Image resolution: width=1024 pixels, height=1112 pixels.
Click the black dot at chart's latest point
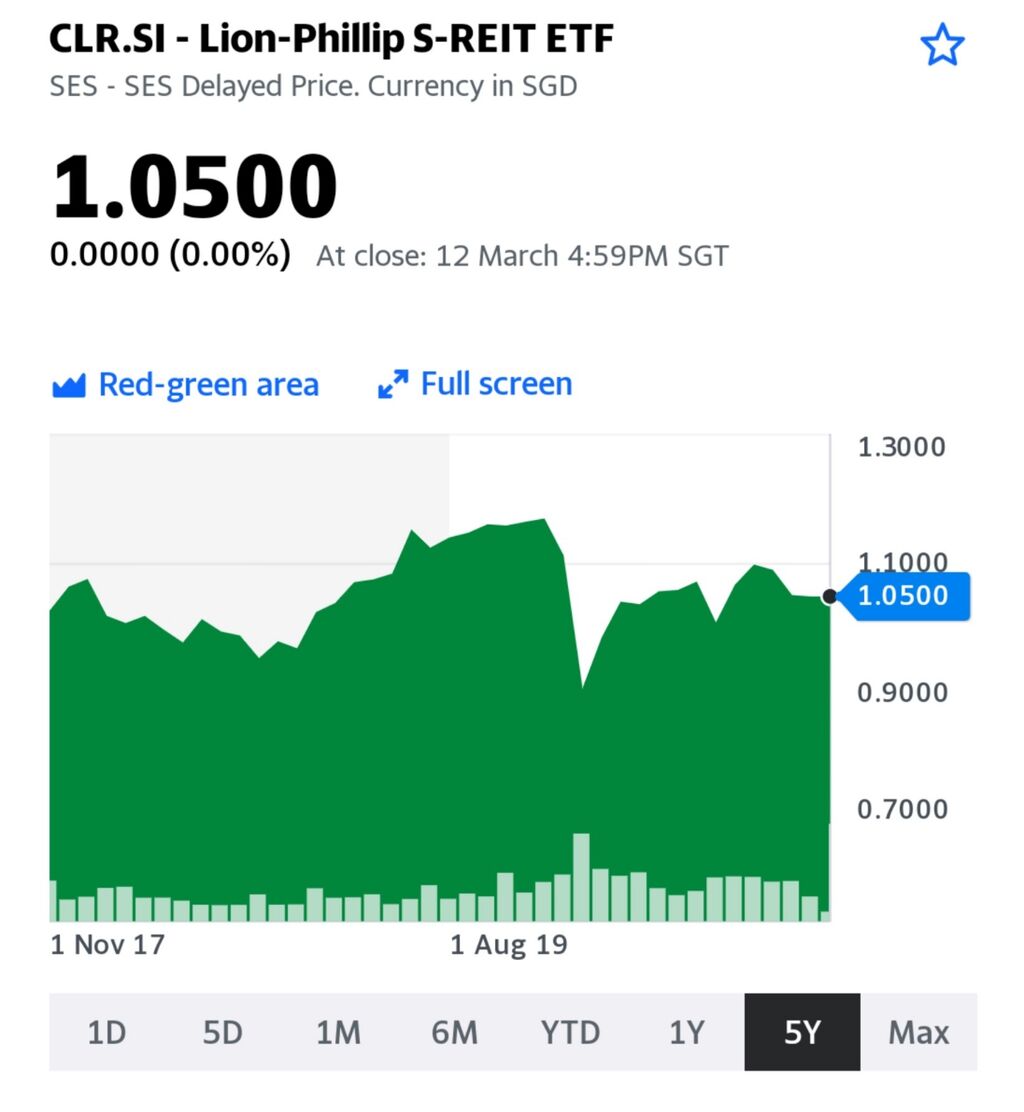click(x=829, y=596)
